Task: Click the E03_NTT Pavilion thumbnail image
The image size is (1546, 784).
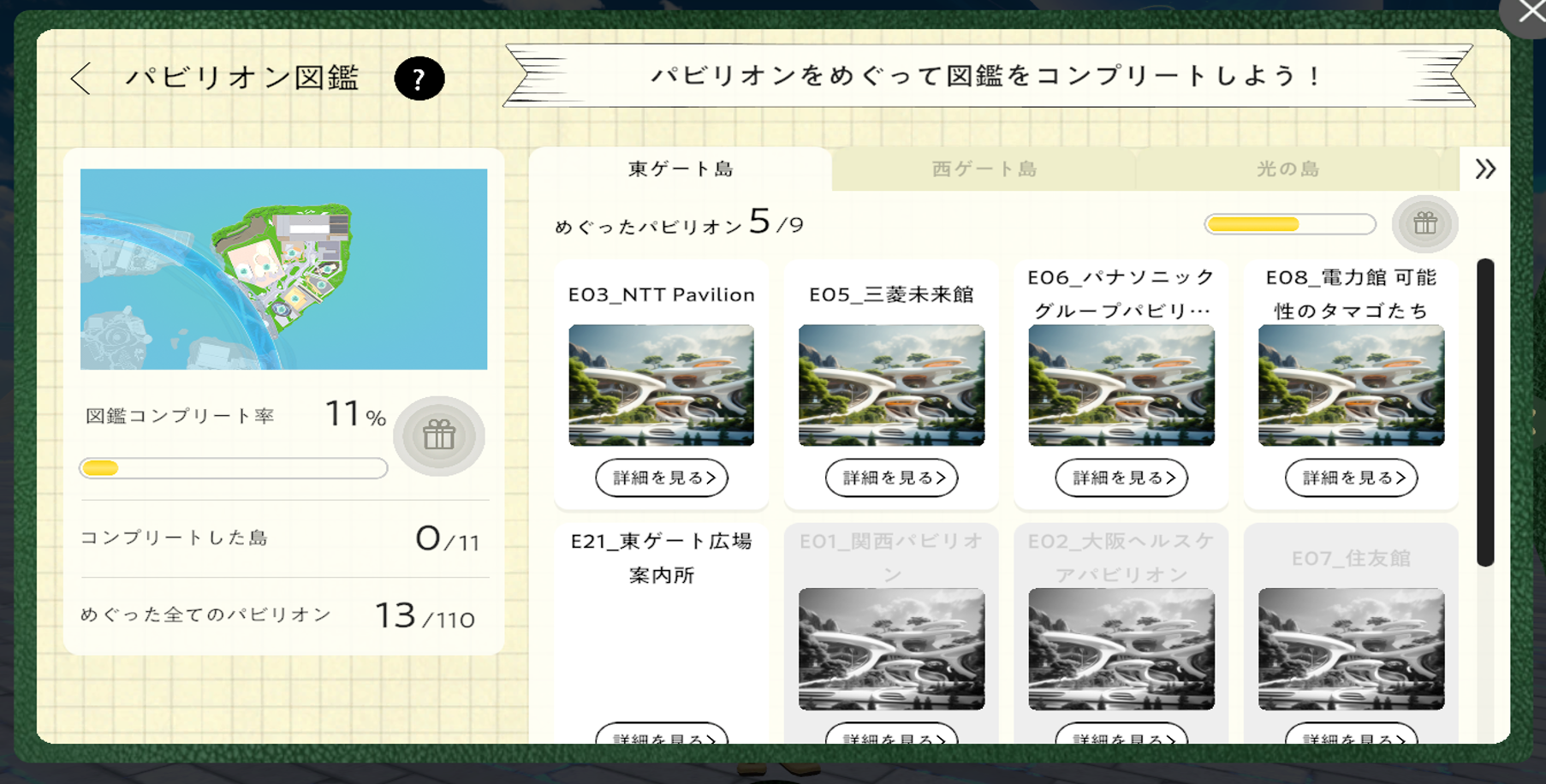Action: pyautogui.click(x=662, y=385)
